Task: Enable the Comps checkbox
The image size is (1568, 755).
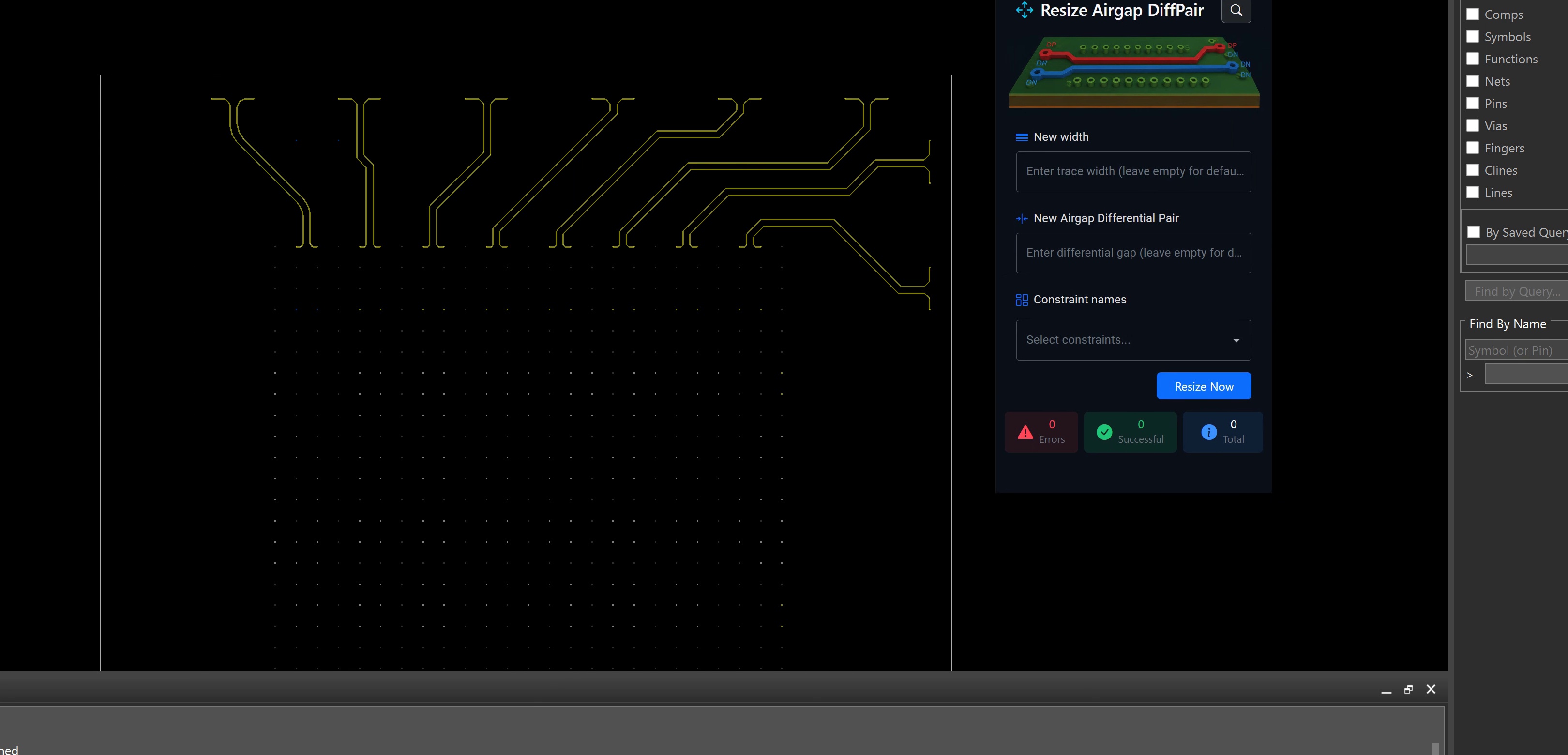Action: (x=1473, y=14)
